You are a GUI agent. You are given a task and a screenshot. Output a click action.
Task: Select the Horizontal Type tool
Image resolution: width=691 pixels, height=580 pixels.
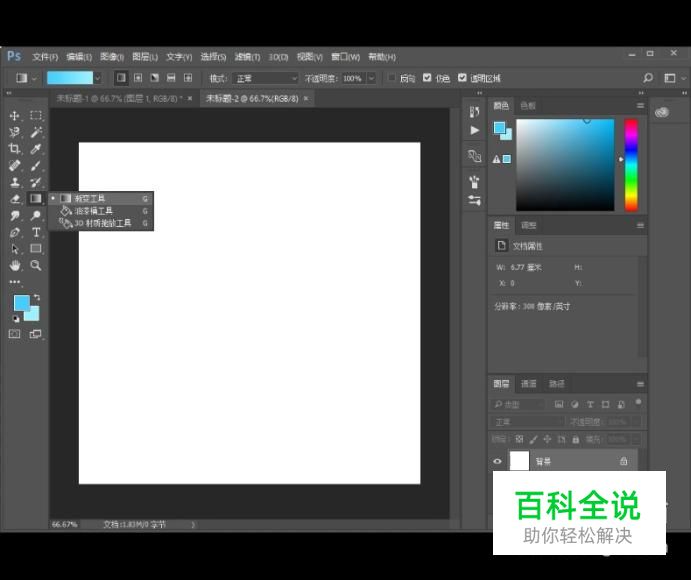click(36, 232)
